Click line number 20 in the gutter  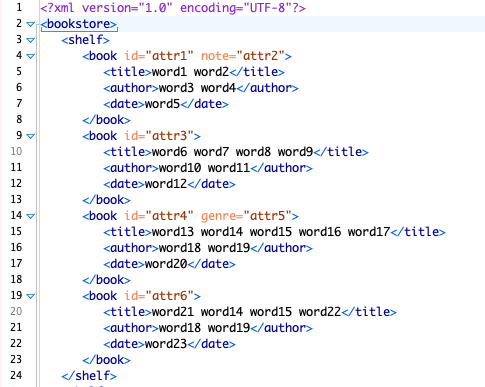tap(16, 311)
